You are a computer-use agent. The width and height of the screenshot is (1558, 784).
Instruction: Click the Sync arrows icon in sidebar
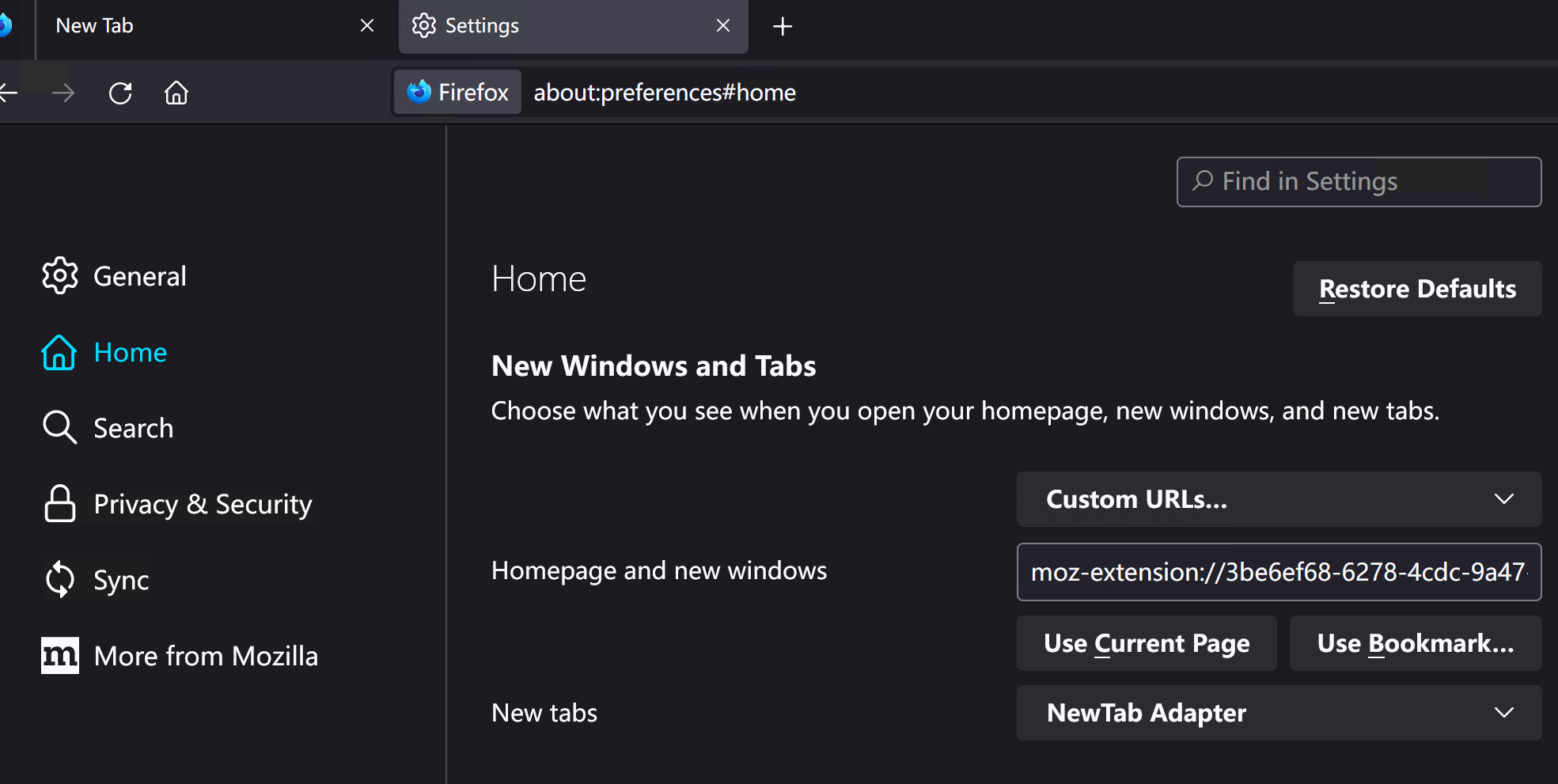[x=60, y=580]
